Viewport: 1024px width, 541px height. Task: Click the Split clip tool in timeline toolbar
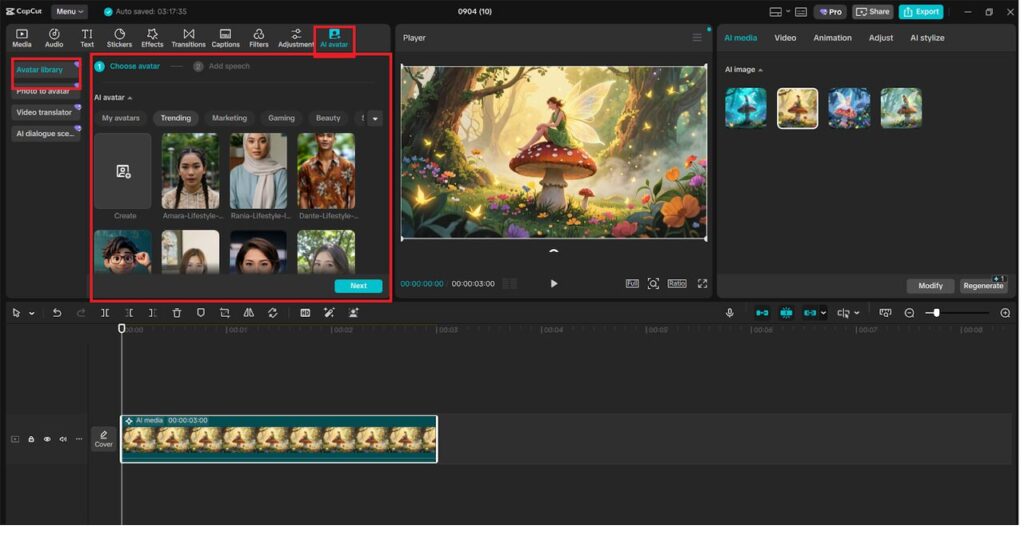(105, 313)
